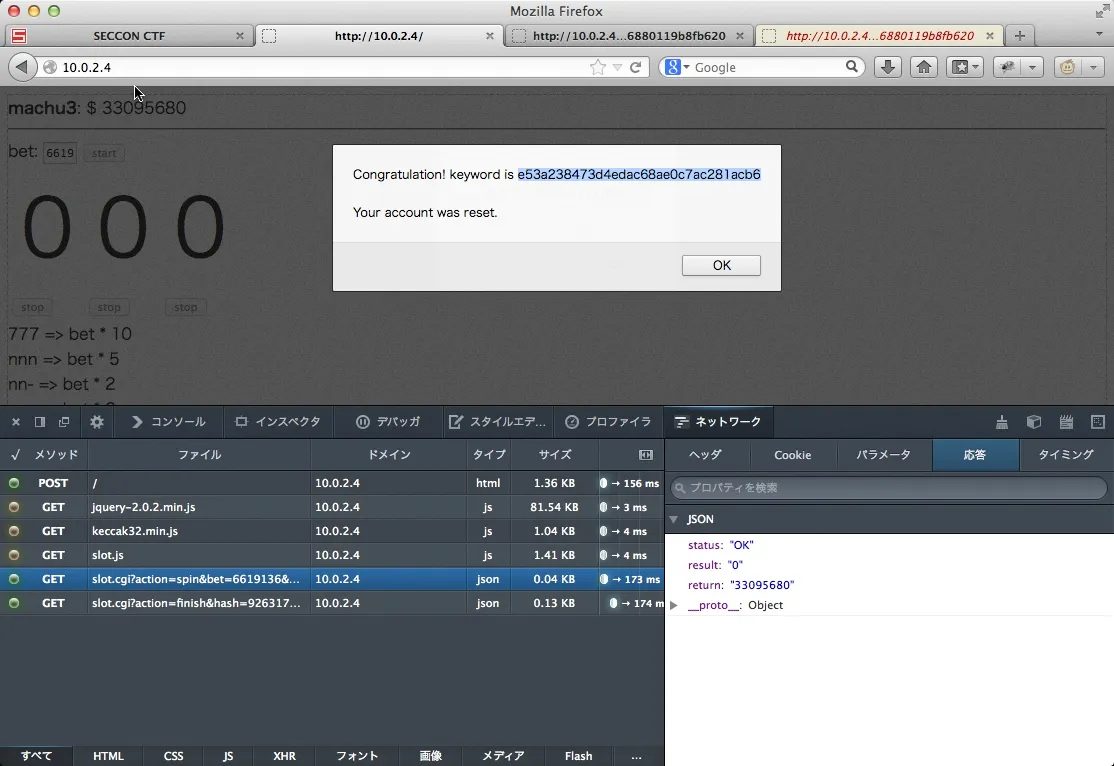The image size is (1114, 766).
Task: Switch to the Cookie tab
Action: click(792, 455)
